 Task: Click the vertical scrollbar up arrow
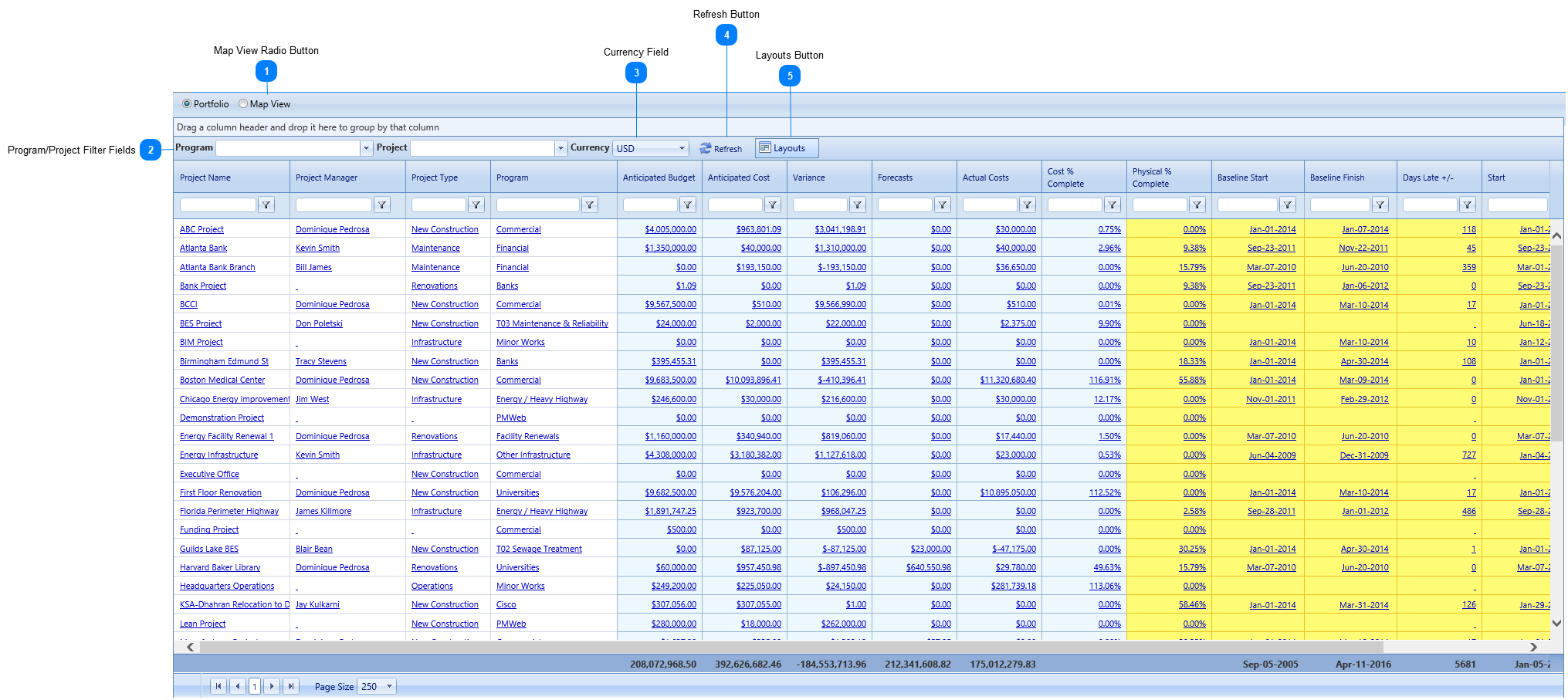1556,236
